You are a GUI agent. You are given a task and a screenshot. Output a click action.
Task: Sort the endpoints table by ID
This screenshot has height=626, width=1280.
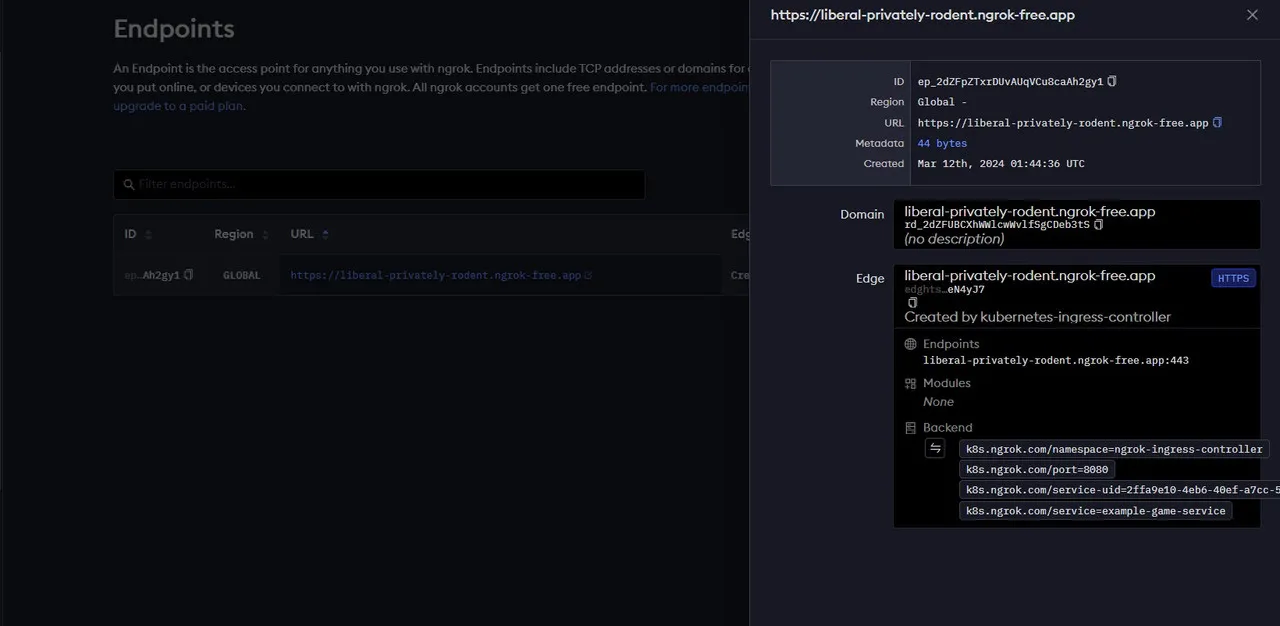pyautogui.click(x=138, y=234)
